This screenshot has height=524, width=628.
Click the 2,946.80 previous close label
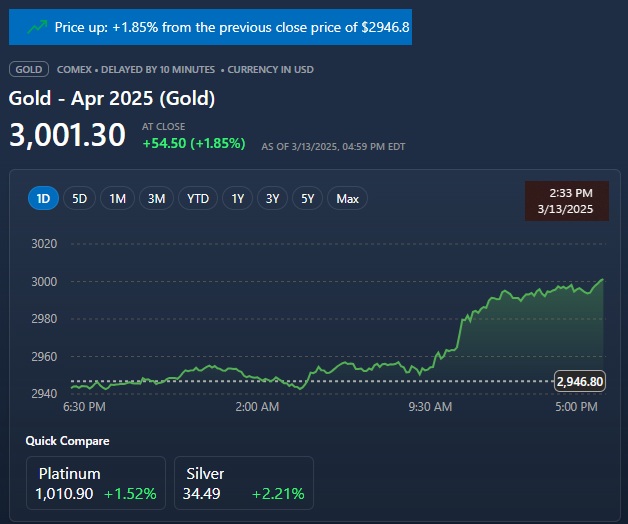click(x=579, y=381)
